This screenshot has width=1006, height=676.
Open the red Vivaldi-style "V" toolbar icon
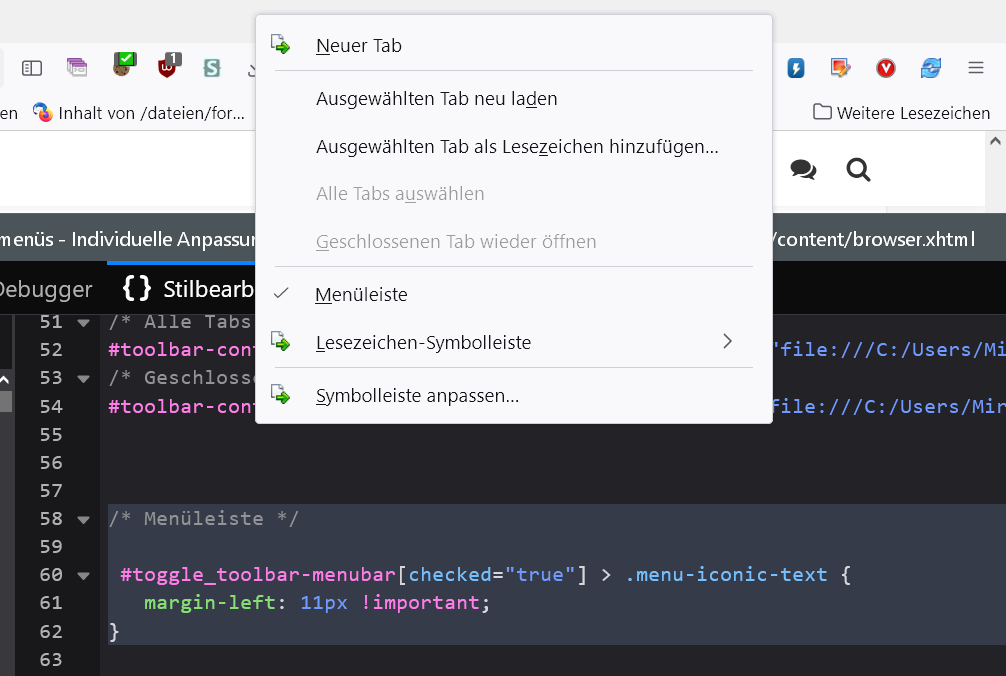885,68
